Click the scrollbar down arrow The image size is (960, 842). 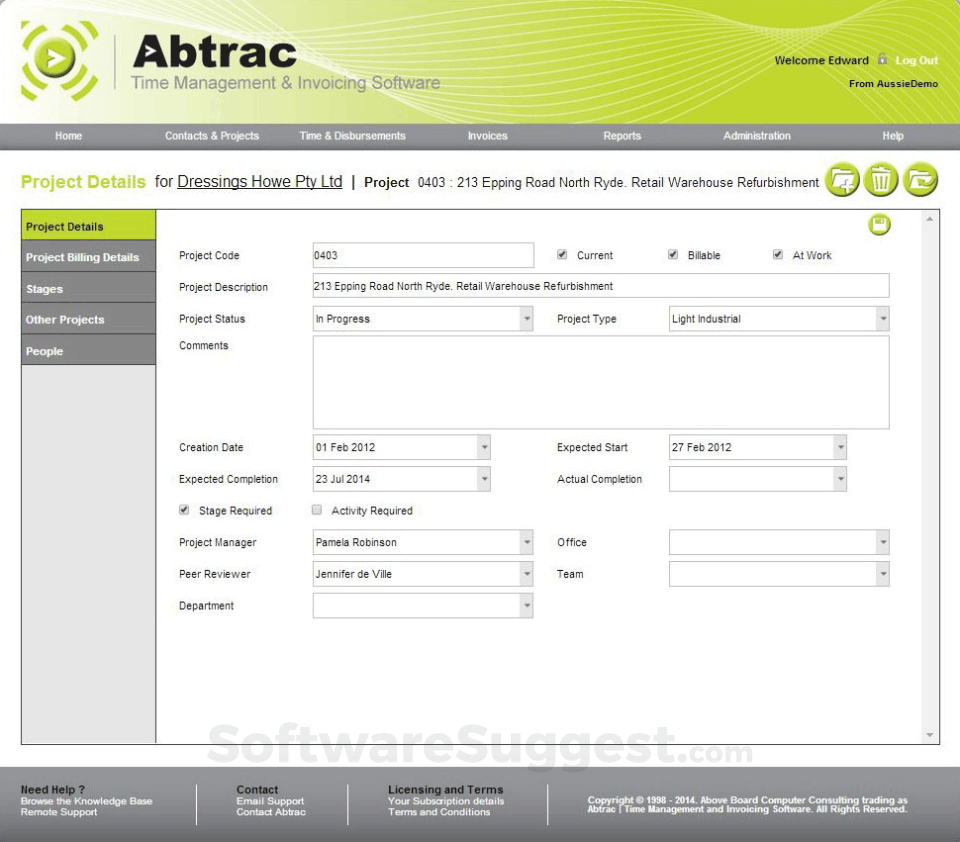tap(929, 735)
